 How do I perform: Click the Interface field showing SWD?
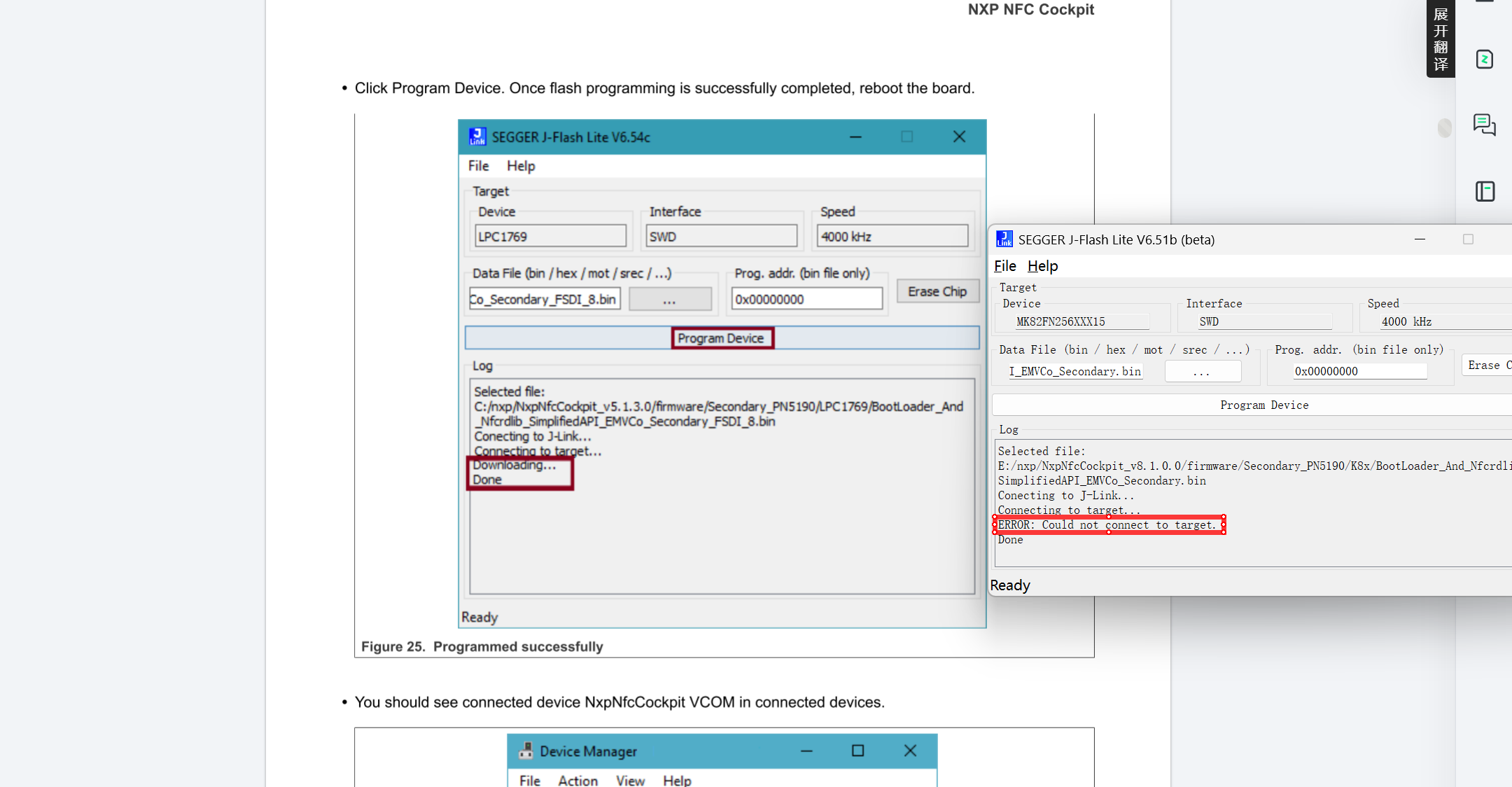[x=1264, y=321]
